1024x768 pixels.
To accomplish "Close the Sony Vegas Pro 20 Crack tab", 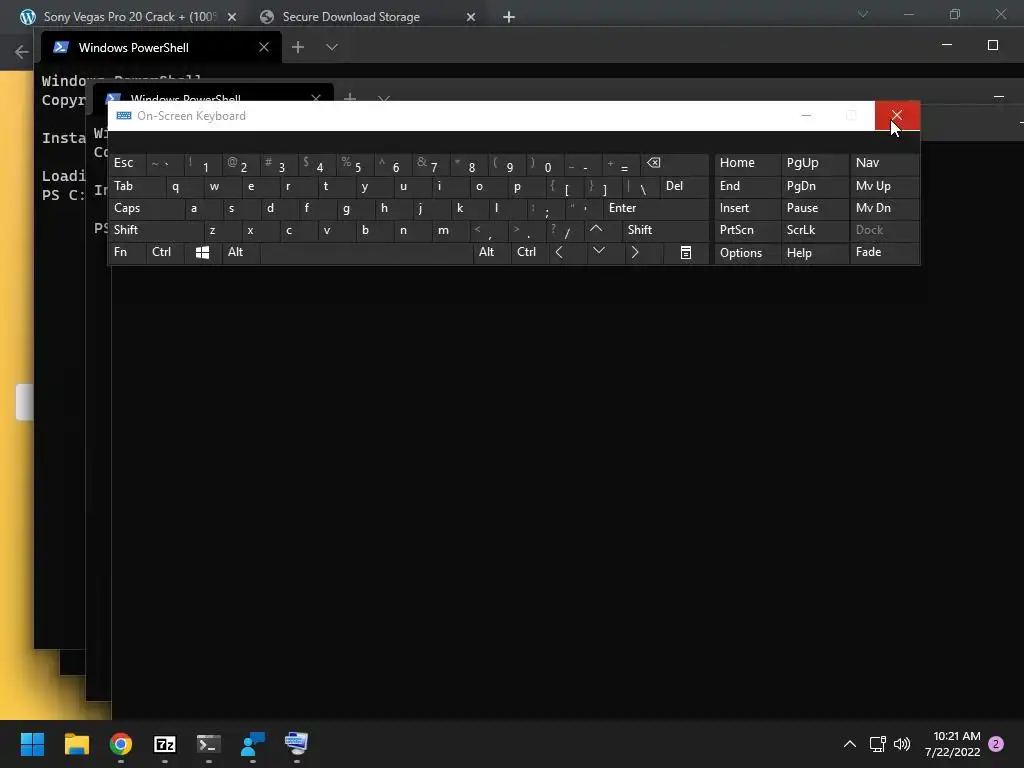I will click(232, 17).
